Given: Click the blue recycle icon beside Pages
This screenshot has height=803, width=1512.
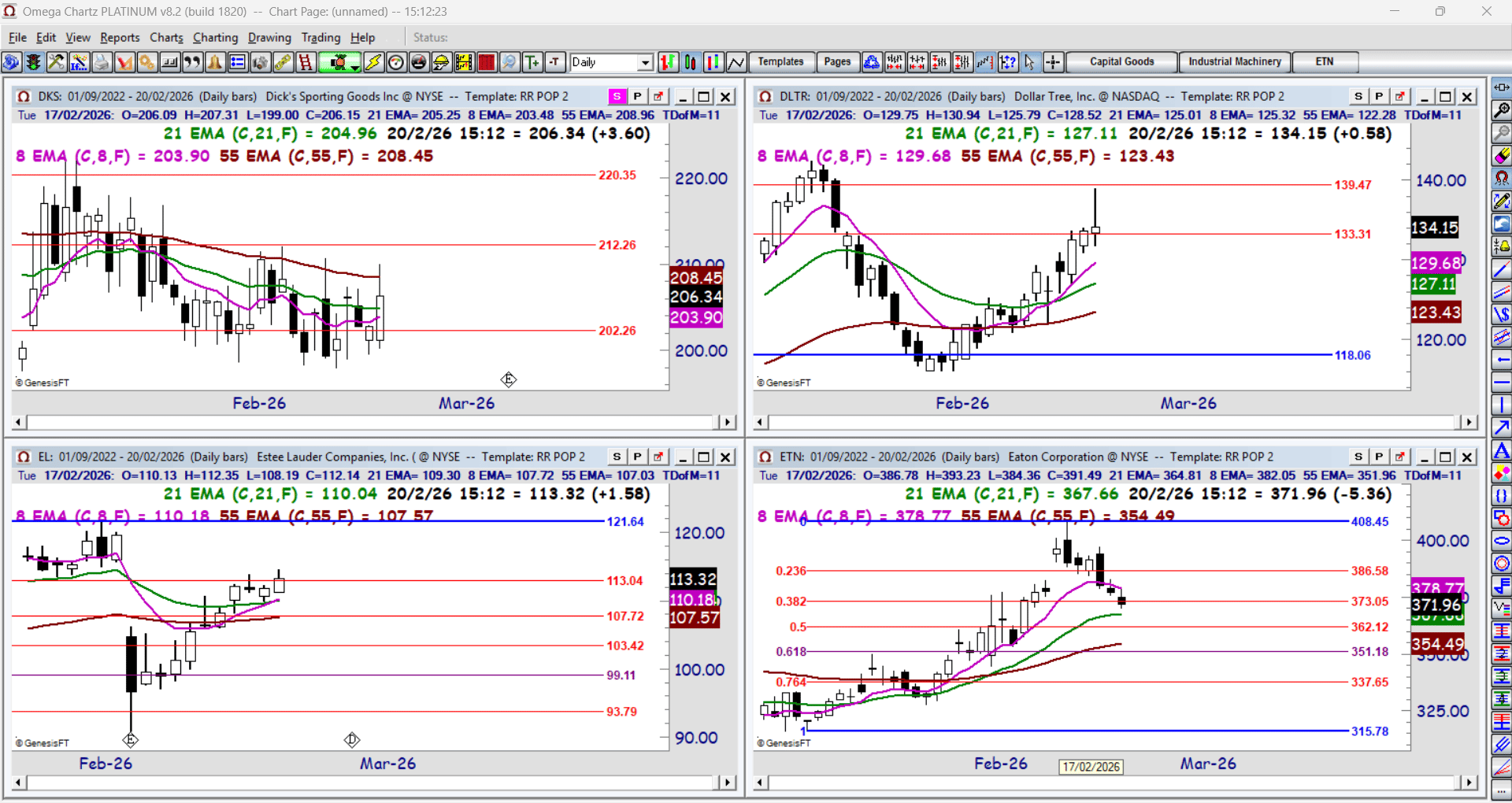Looking at the screenshot, I should tap(872, 62).
